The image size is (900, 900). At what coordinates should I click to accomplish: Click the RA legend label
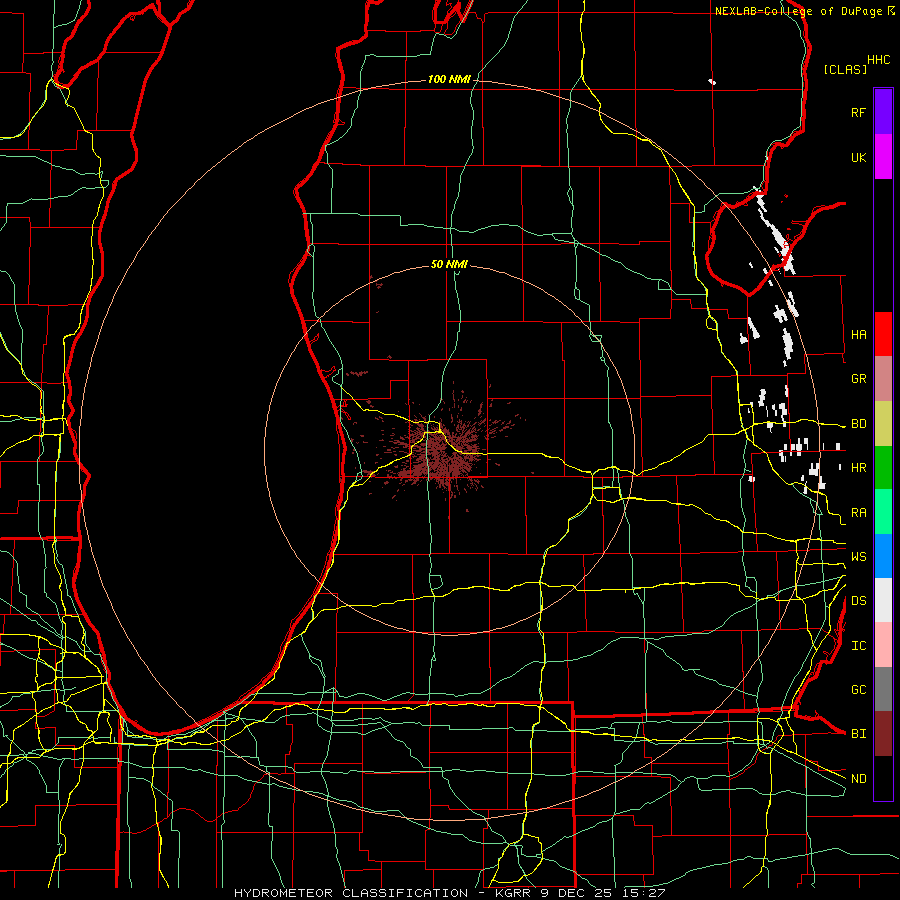(x=858, y=513)
